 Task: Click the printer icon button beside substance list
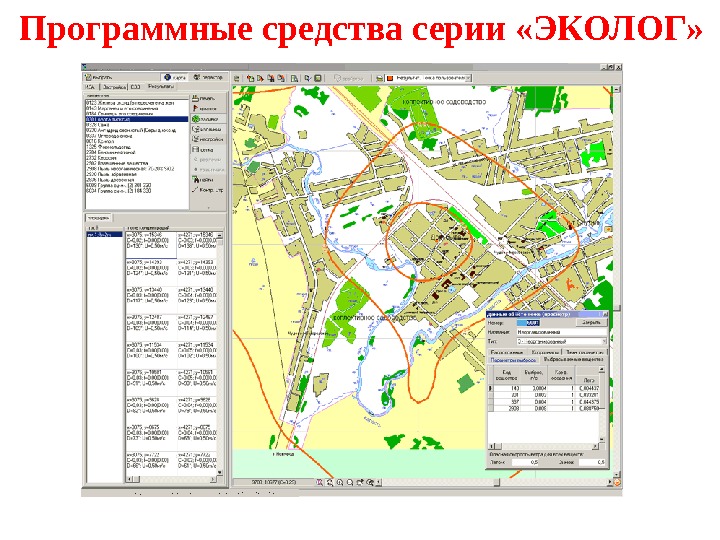[x=208, y=98]
